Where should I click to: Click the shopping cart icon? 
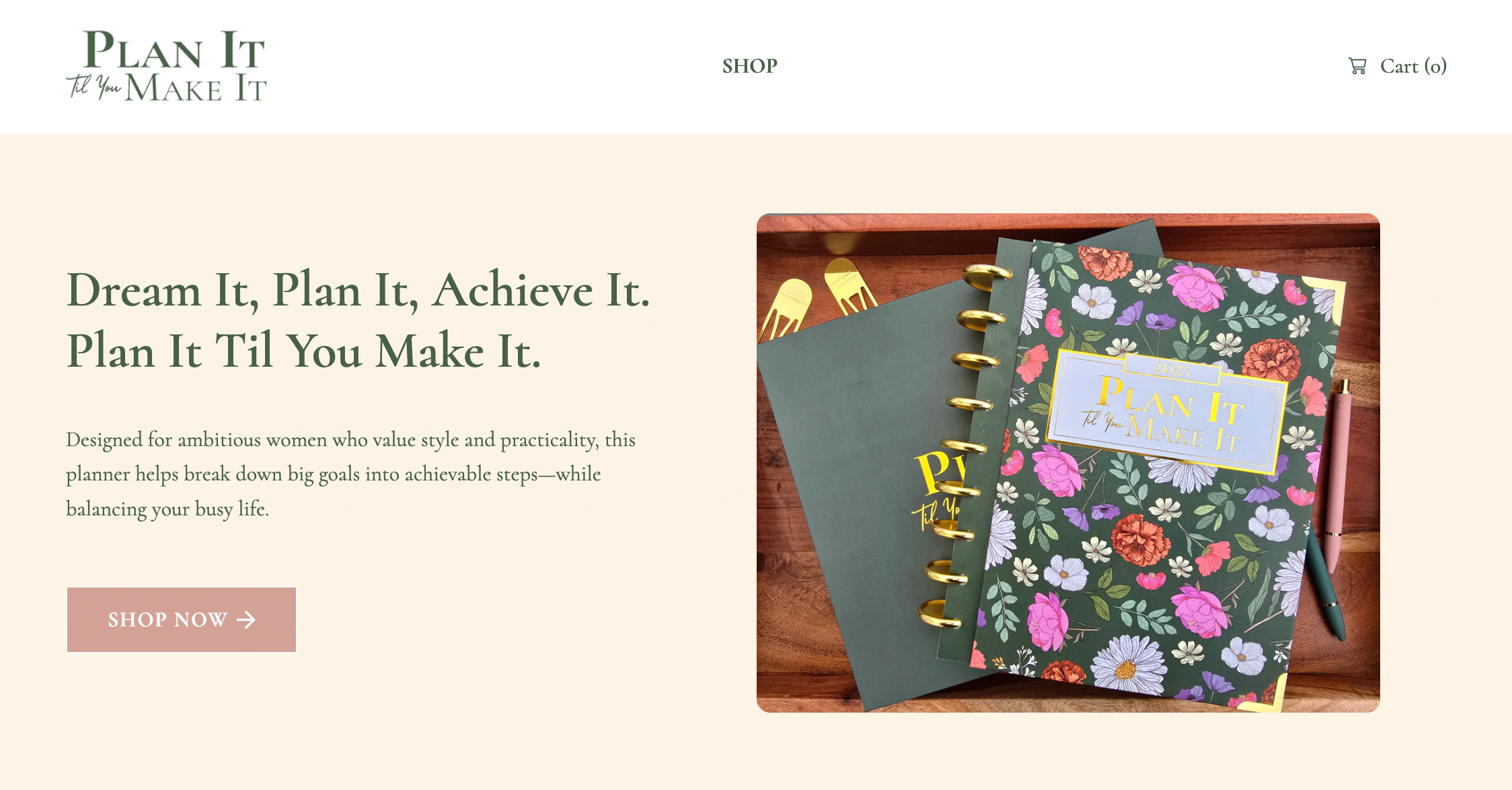1357,66
